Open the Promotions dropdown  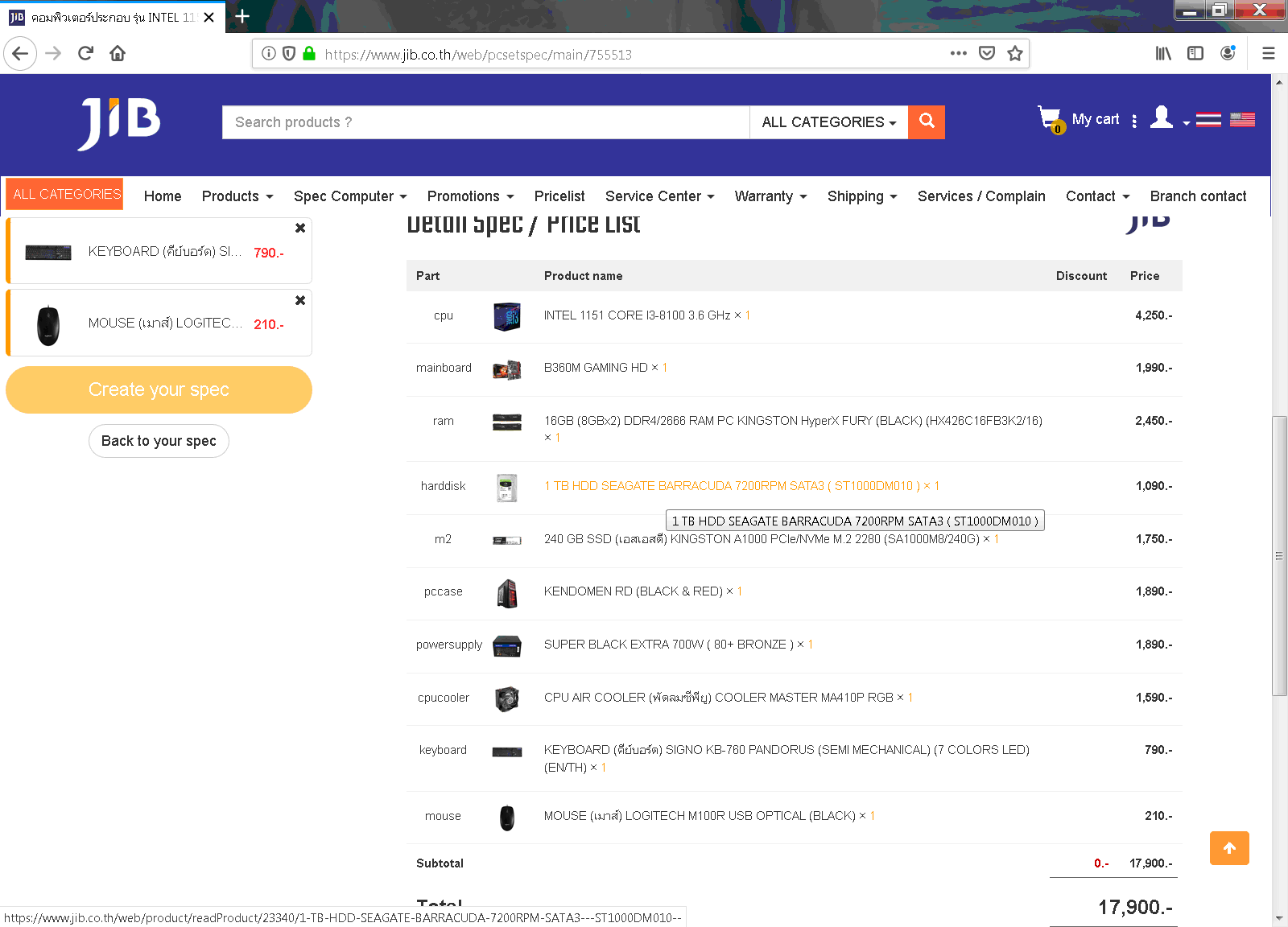470,196
